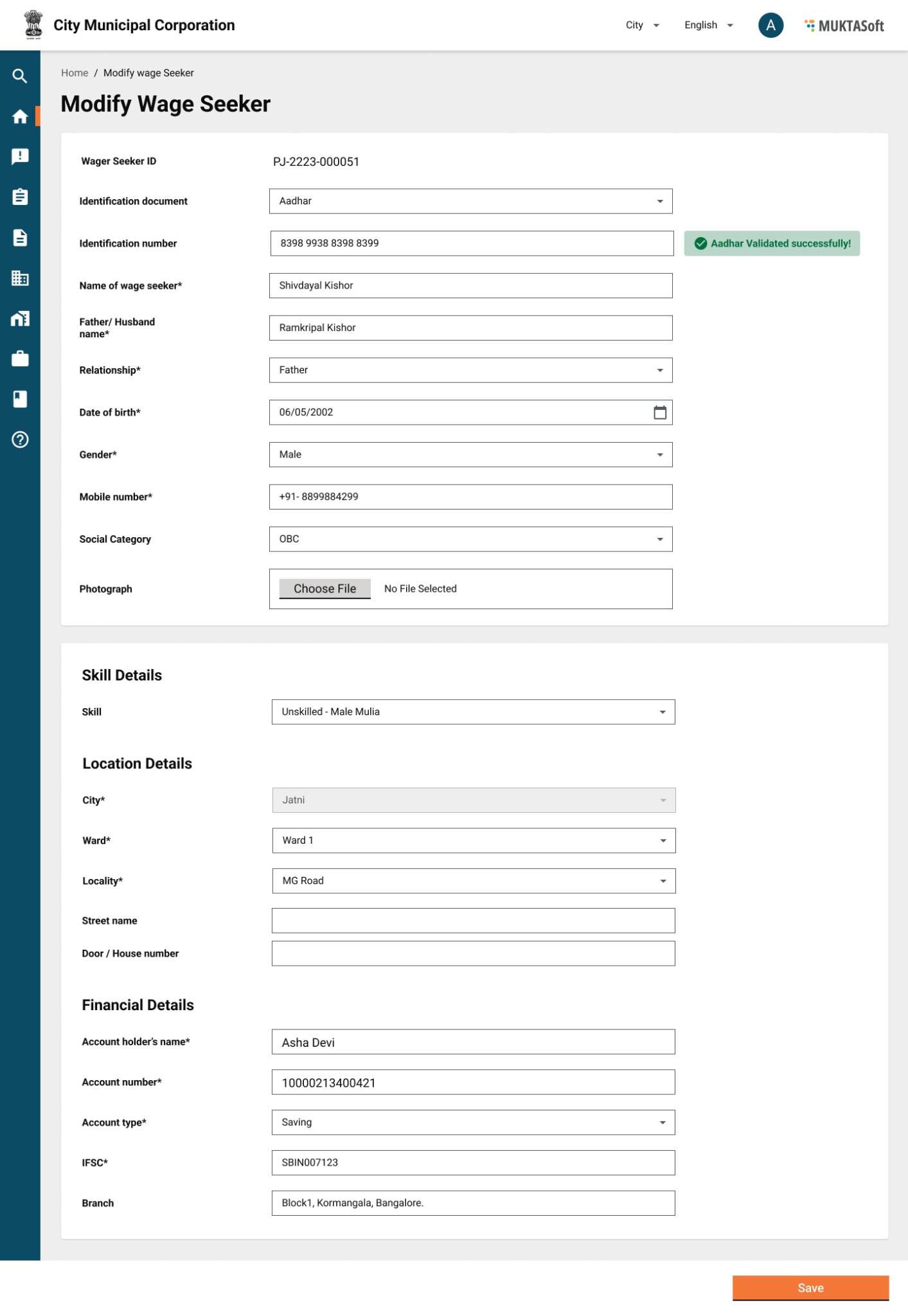
Task: Open the briefcase icon in sidebar
Action: (x=20, y=359)
